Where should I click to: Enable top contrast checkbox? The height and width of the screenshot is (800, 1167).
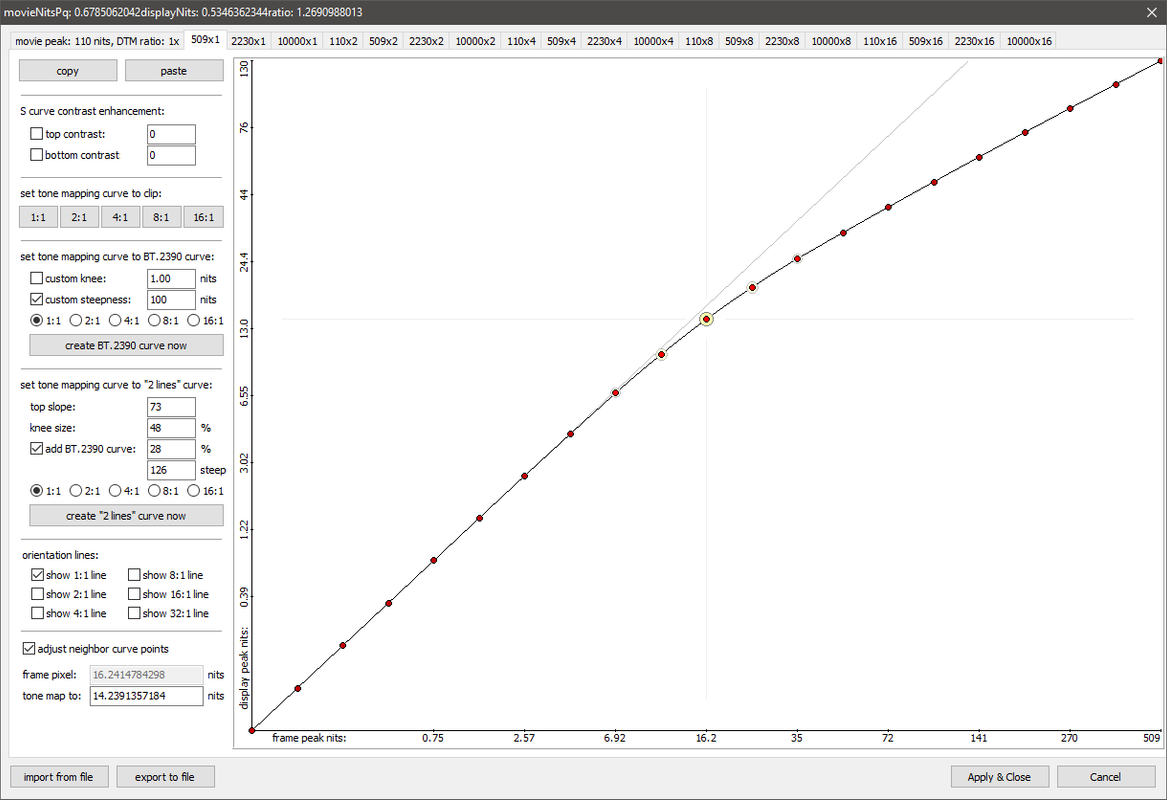click(x=36, y=134)
